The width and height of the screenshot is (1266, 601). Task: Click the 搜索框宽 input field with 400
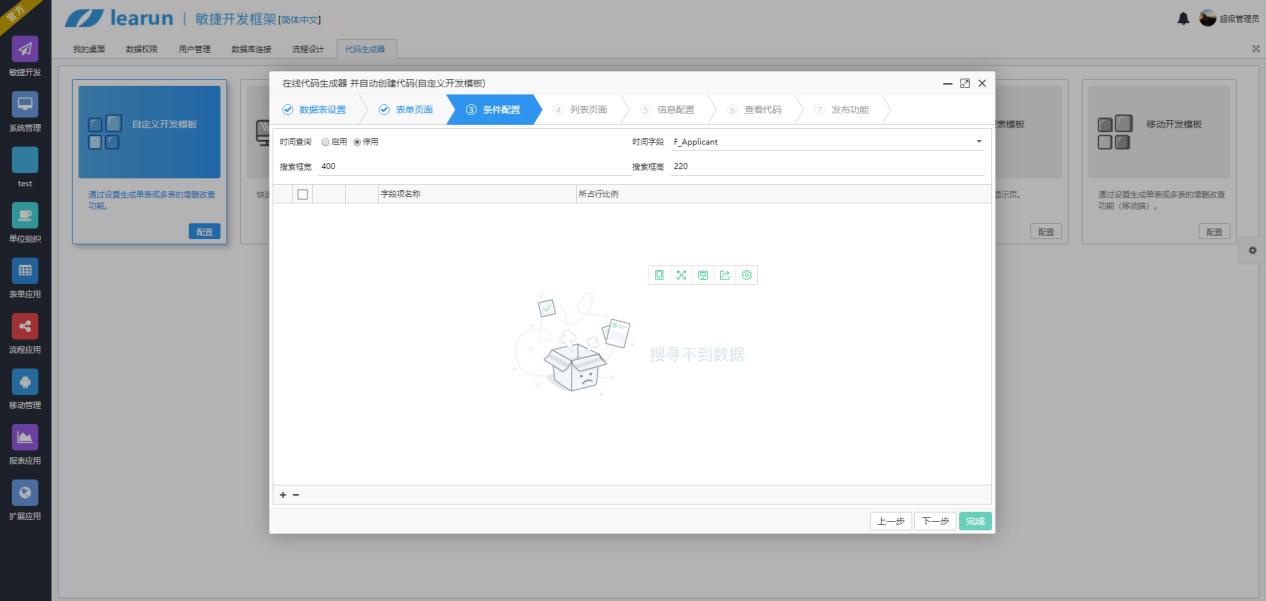coord(469,167)
